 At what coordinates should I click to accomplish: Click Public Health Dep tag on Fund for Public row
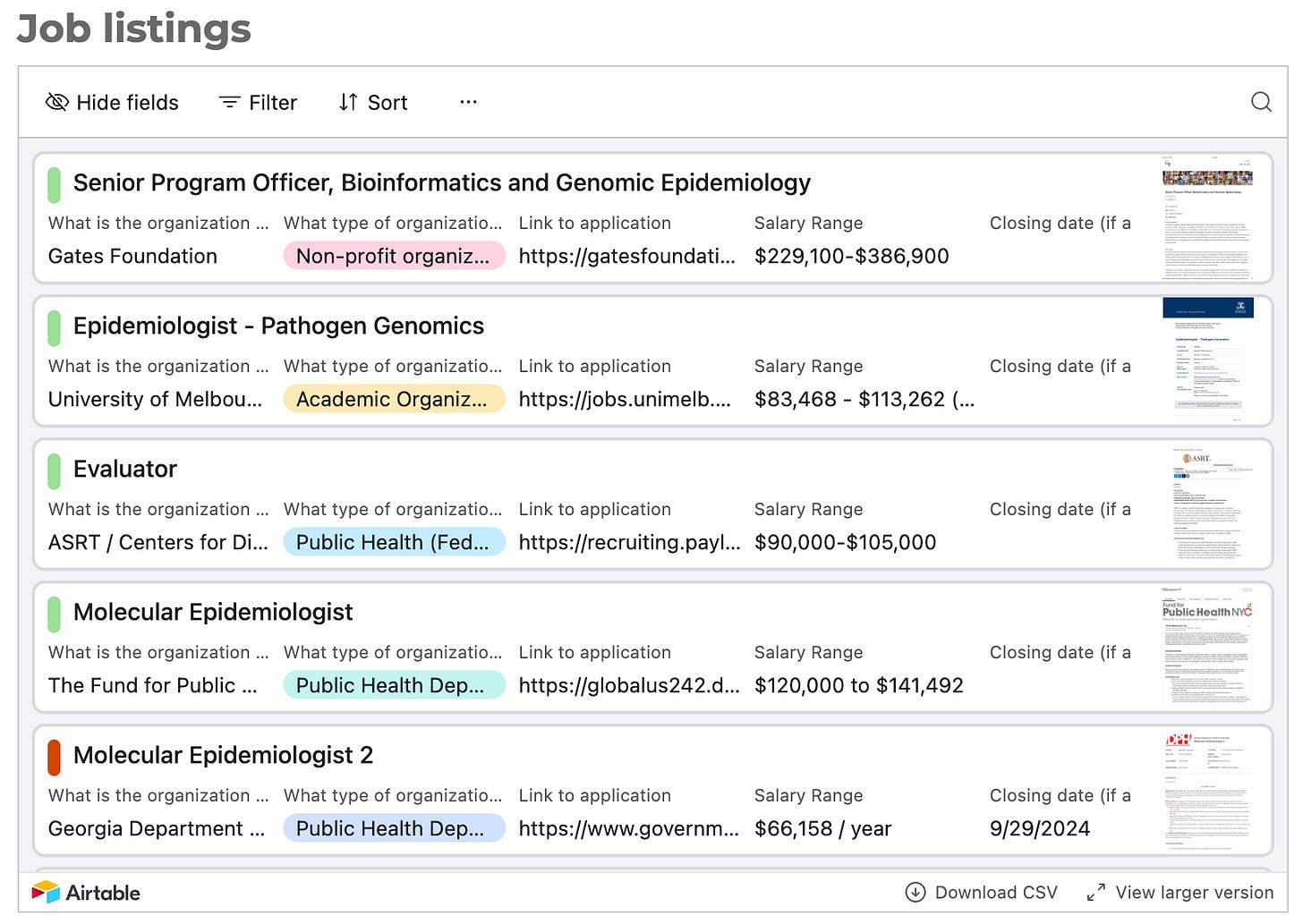coord(394,686)
